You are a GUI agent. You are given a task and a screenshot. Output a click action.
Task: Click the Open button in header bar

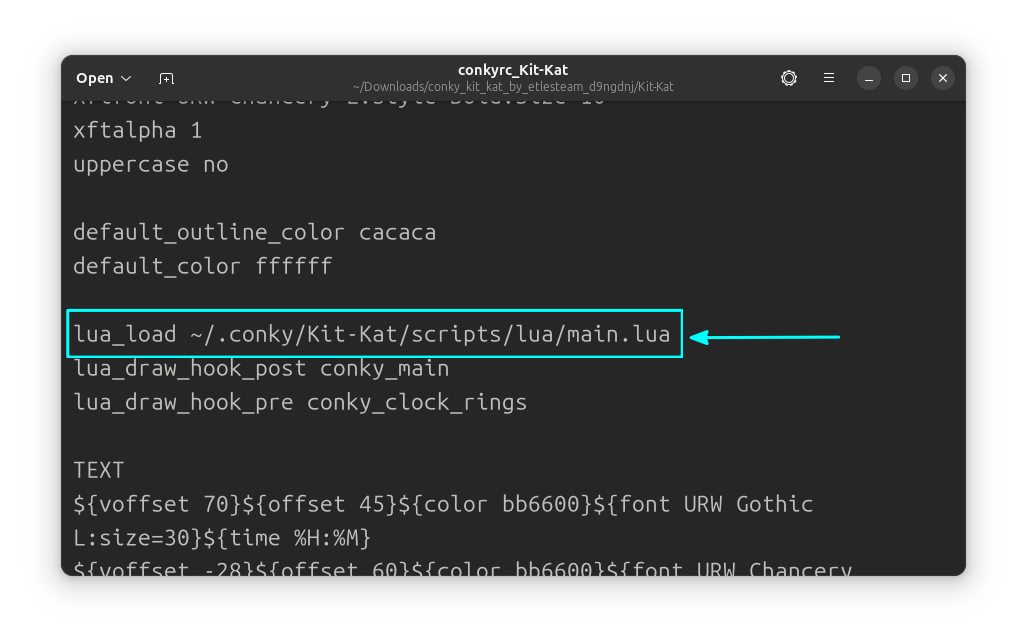coord(95,78)
